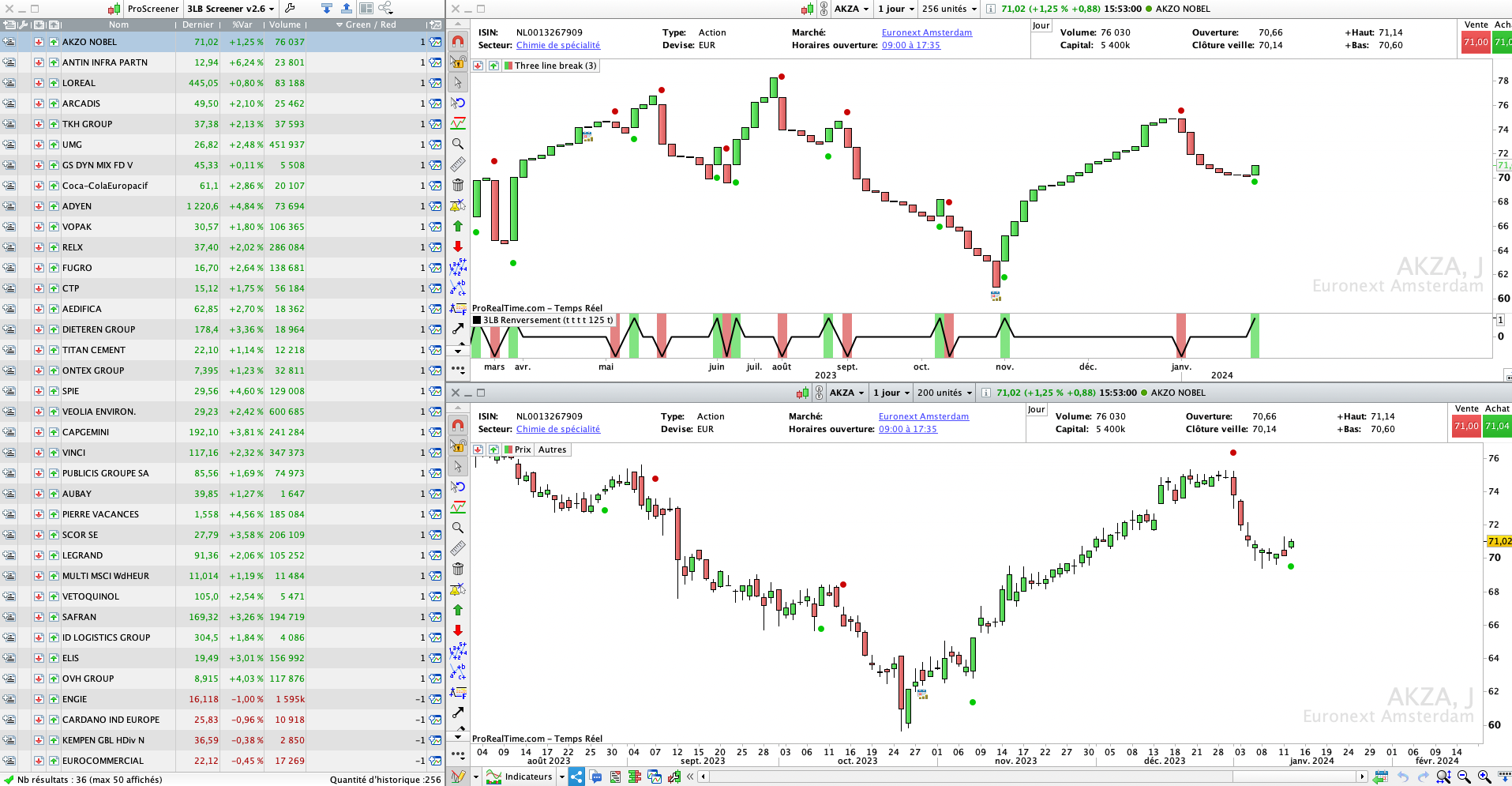This screenshot has width=1512, height=786.
Task: Click green buy arrow on ARCADIS row
Action: click(54, 103)
